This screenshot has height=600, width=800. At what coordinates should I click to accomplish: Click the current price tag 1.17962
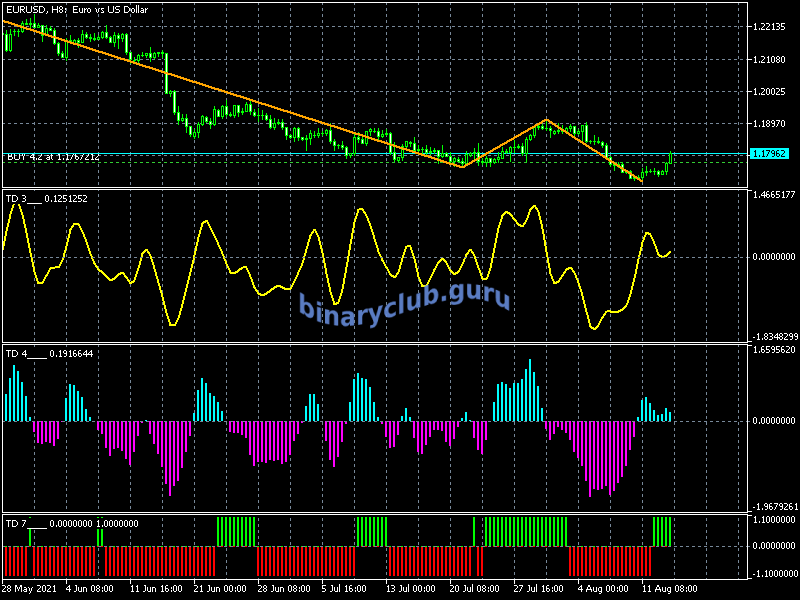coord(769,154)
